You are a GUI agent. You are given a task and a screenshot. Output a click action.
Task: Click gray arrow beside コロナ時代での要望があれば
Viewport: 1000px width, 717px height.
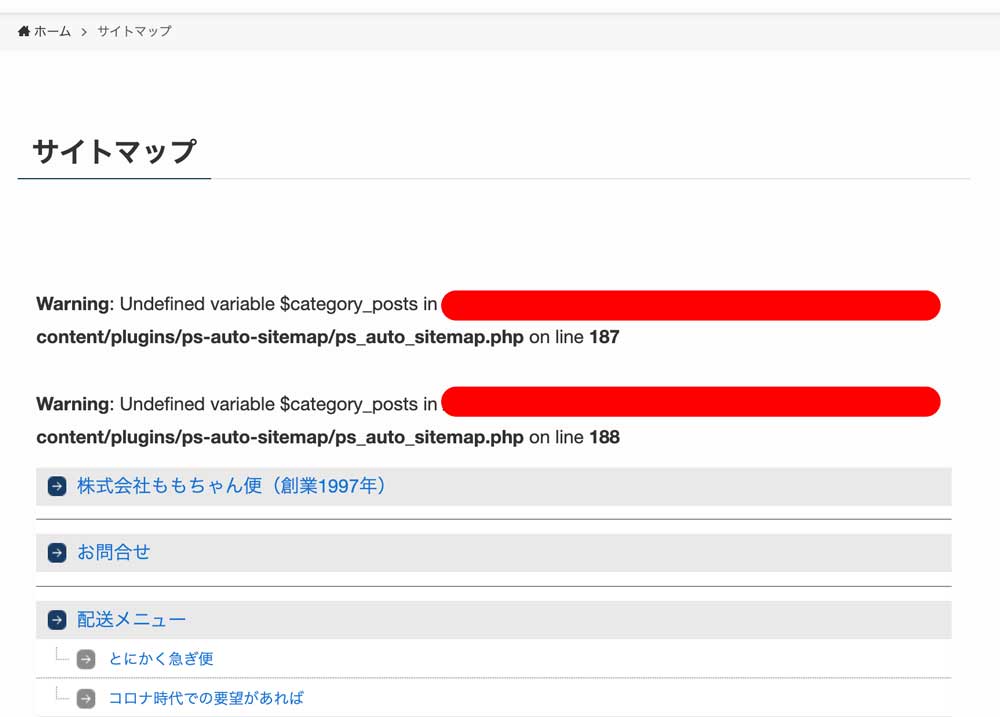tap(87, 698)
